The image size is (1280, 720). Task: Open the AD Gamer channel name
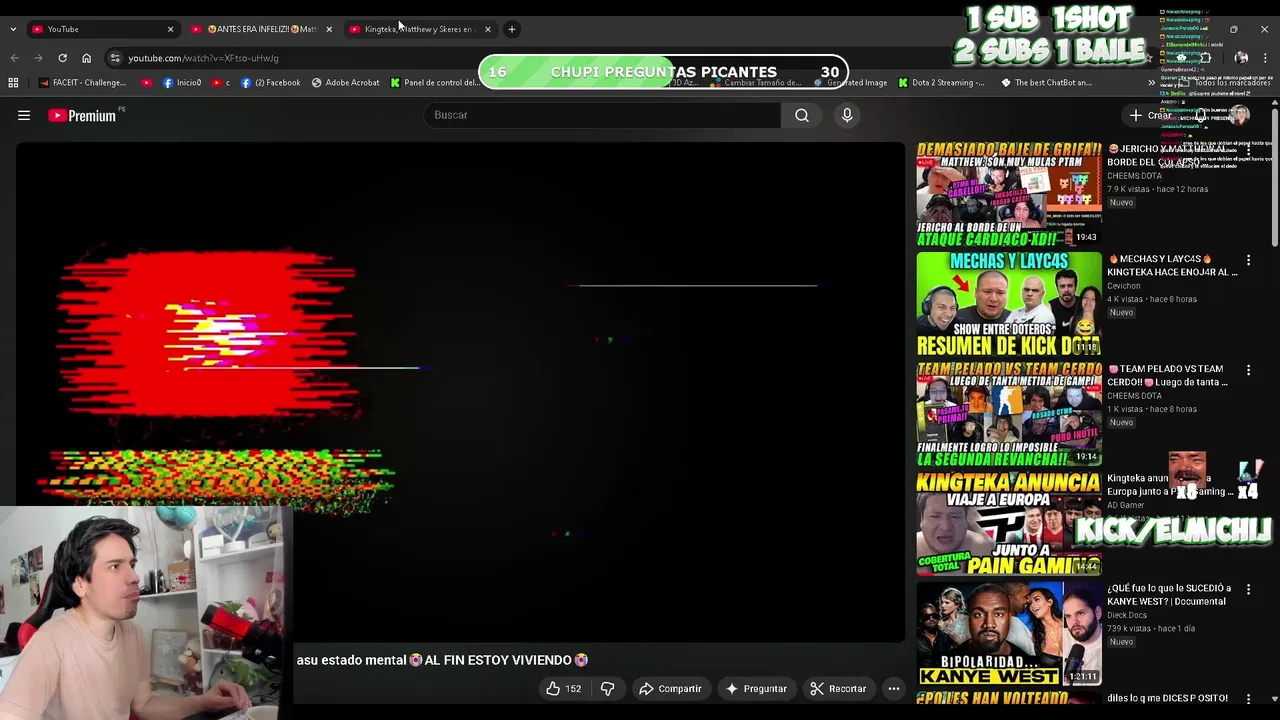click(x=1125, y=505)
